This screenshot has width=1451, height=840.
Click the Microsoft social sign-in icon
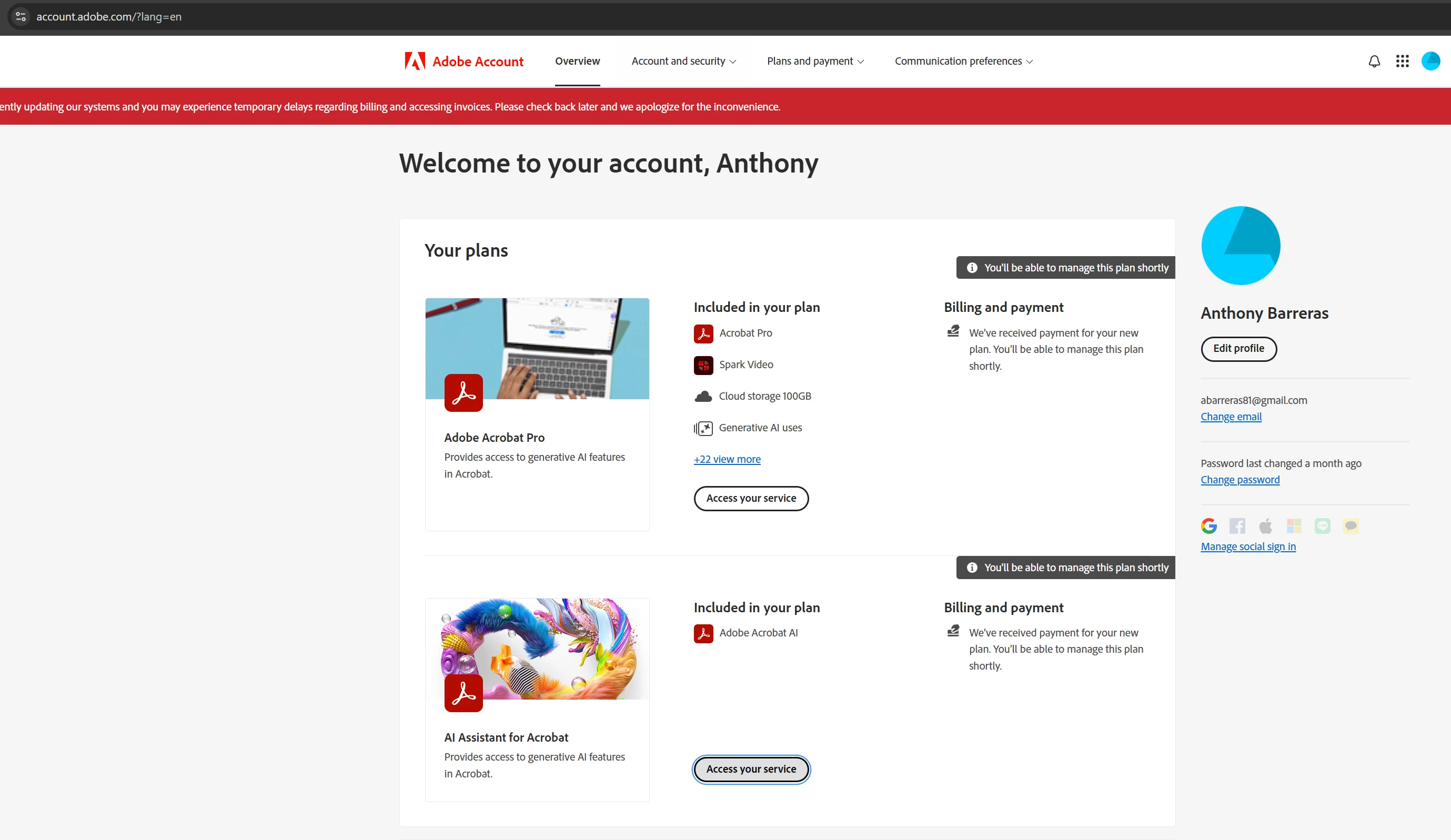tap(1294, 525)
